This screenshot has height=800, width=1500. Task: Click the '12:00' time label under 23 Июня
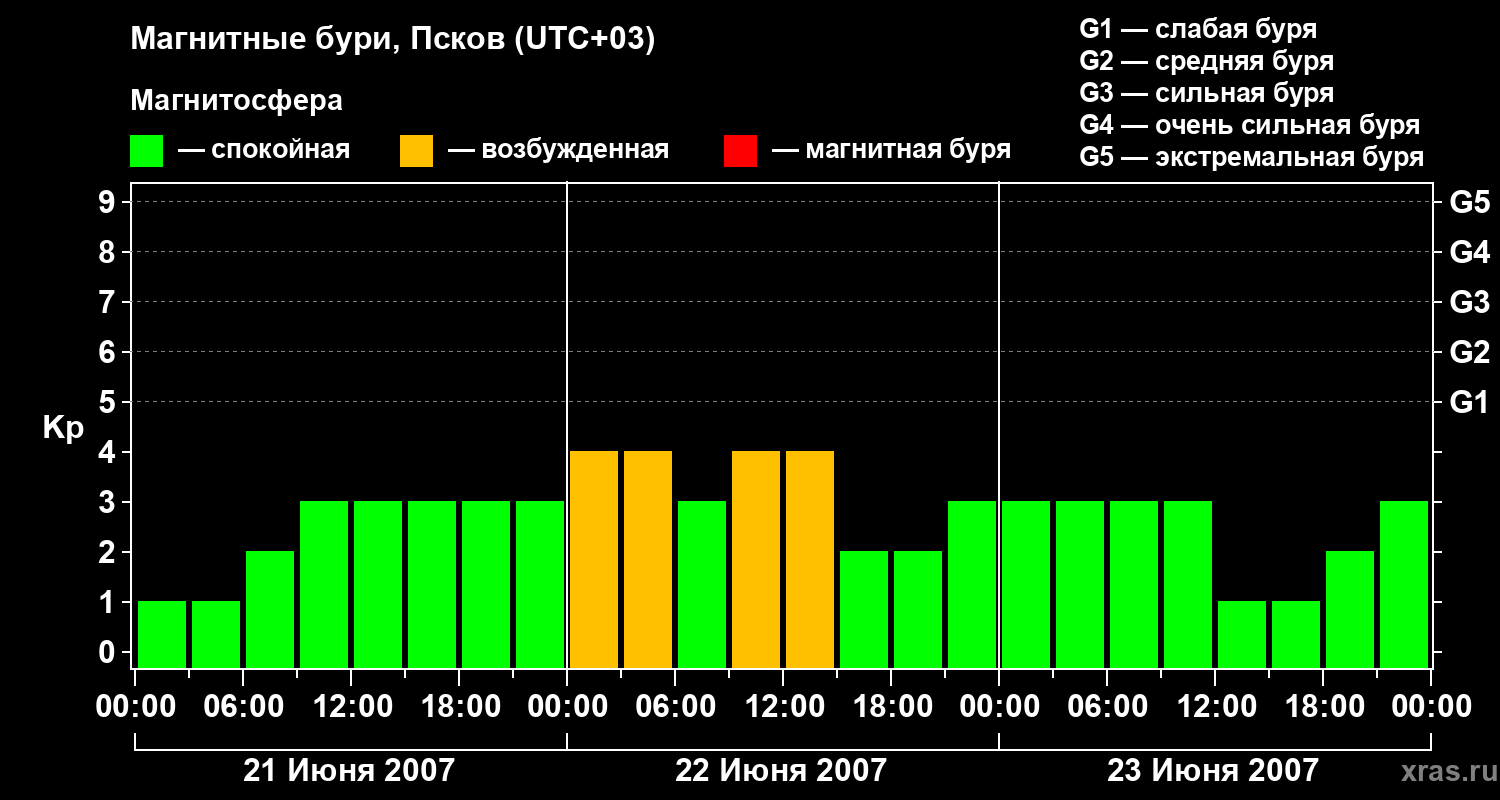pyautogui.click(x=1215, y=706)
